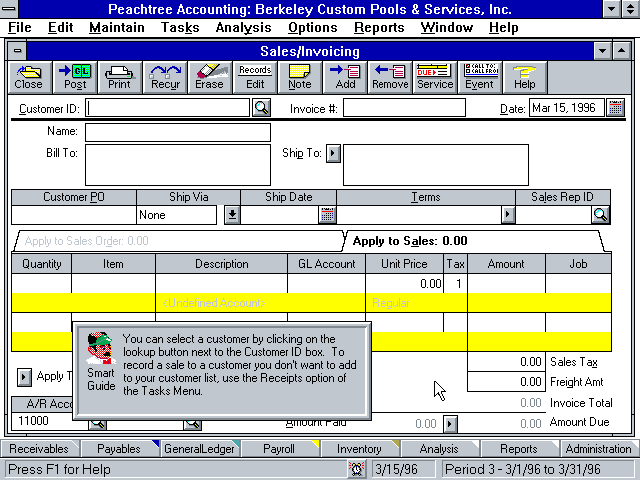The width and height of the screenshot is (640, 480).
Task: Switch to the Payables bottom tab
Action: (119, 449)
